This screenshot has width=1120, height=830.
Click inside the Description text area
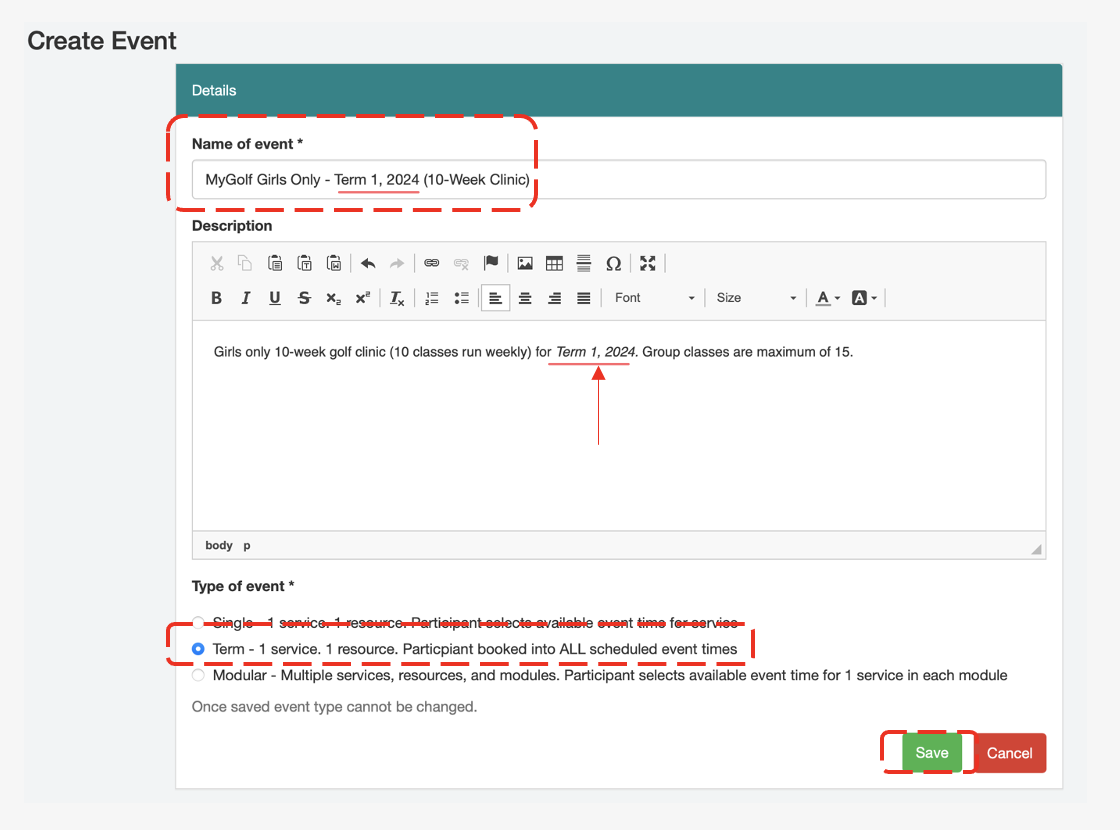[619, 426]
